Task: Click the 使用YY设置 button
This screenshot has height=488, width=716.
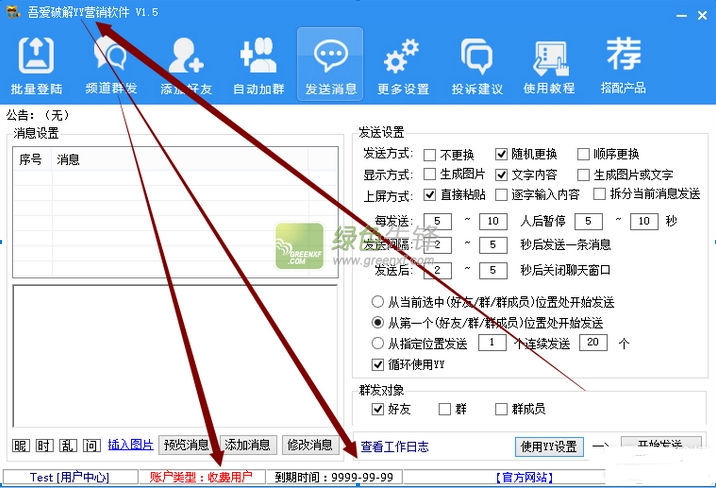Action: point(549,446)
